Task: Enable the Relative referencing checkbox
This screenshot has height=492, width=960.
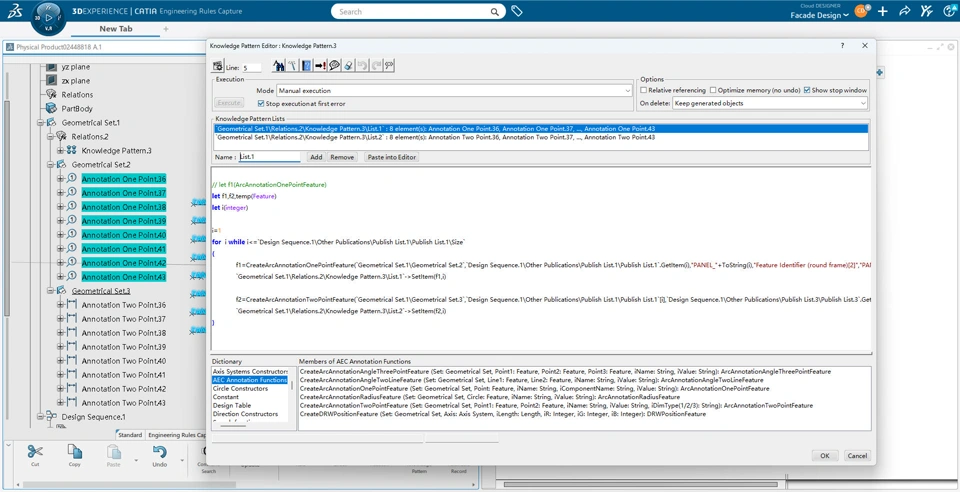Action: [643, 90]
